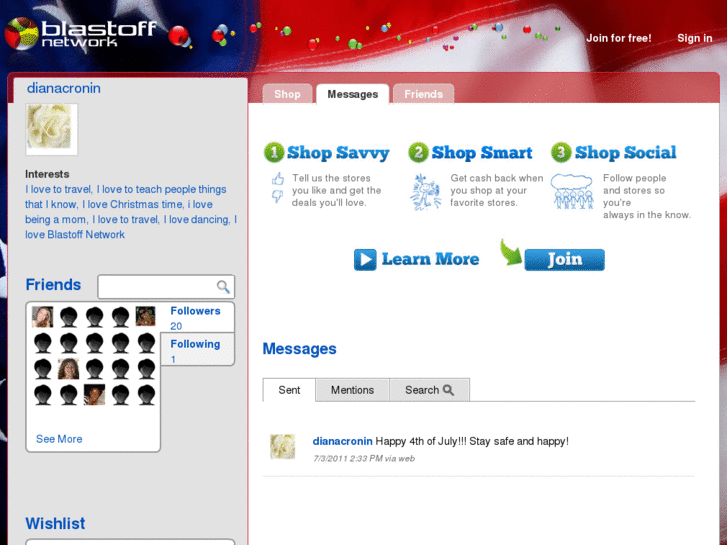727x545 pixels.
Task: Click the Learn More play icon
Action: coord(365,259)
